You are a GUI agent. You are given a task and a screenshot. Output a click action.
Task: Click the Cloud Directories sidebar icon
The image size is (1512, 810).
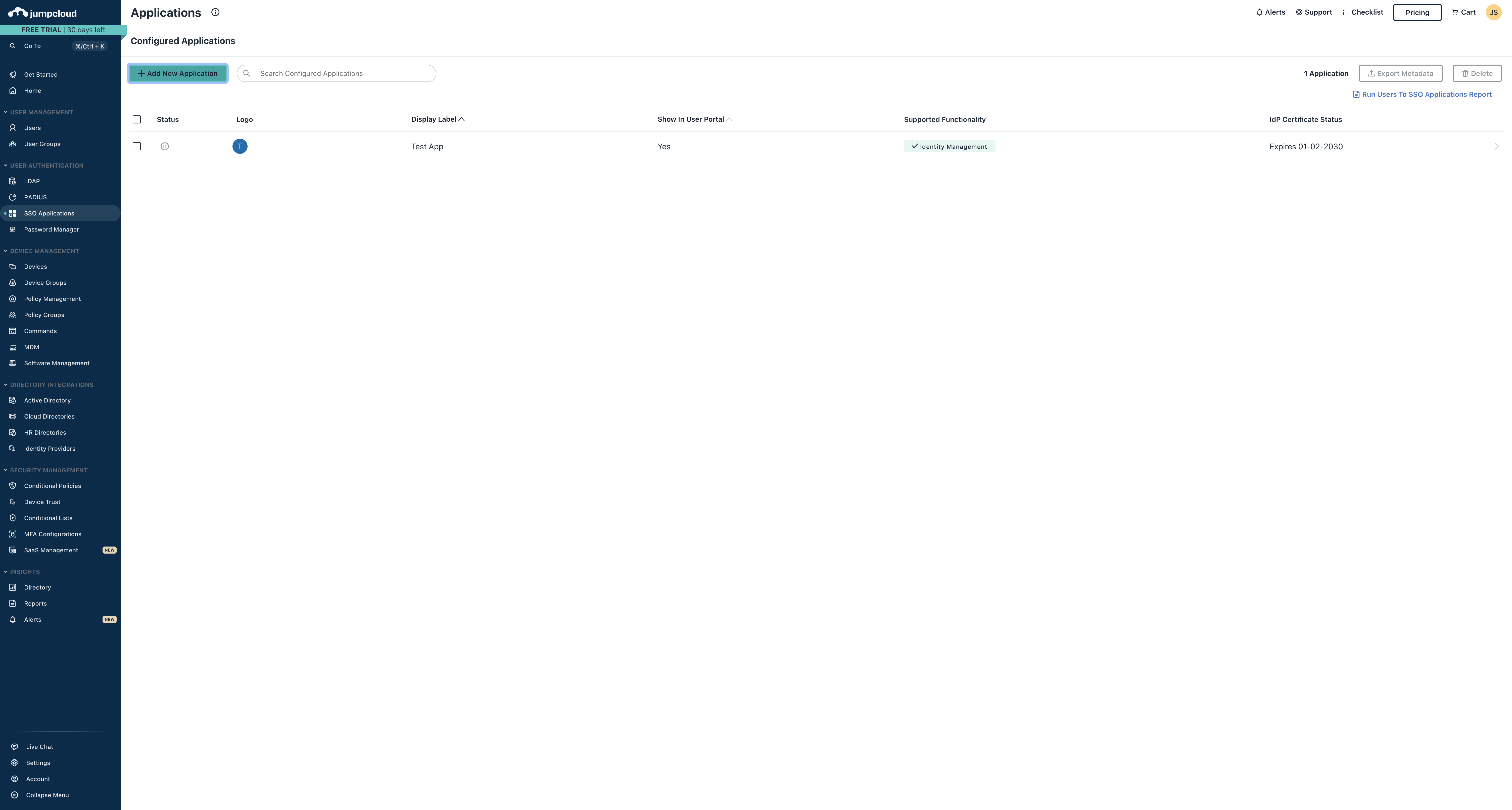[12, 417]
